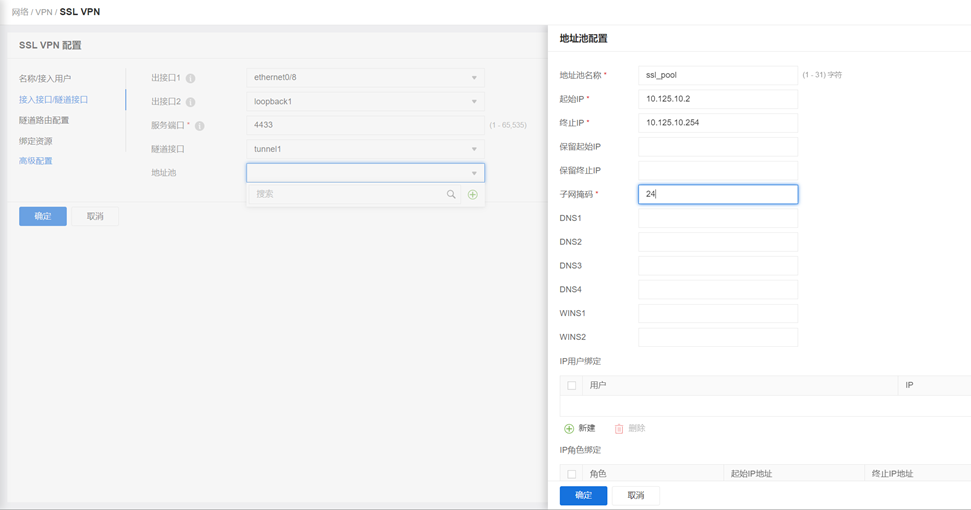971x510 pixels.
Task: Click DNS2 input field
Action: click(x=718, y=242)
